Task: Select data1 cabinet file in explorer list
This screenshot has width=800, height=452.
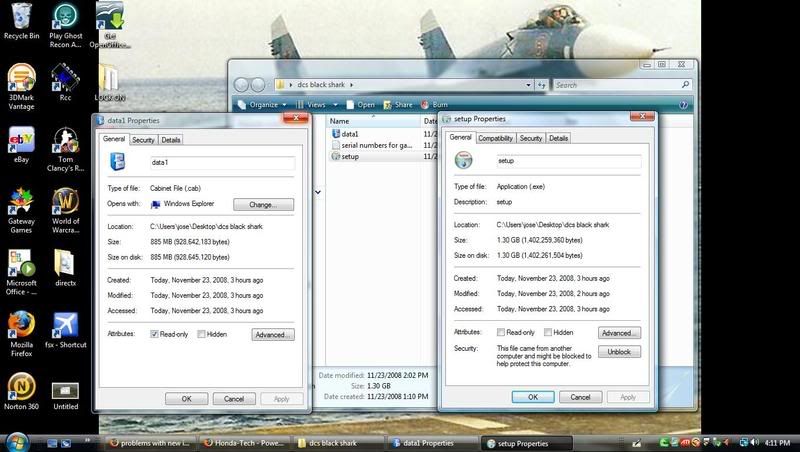Action: (349, 134)
